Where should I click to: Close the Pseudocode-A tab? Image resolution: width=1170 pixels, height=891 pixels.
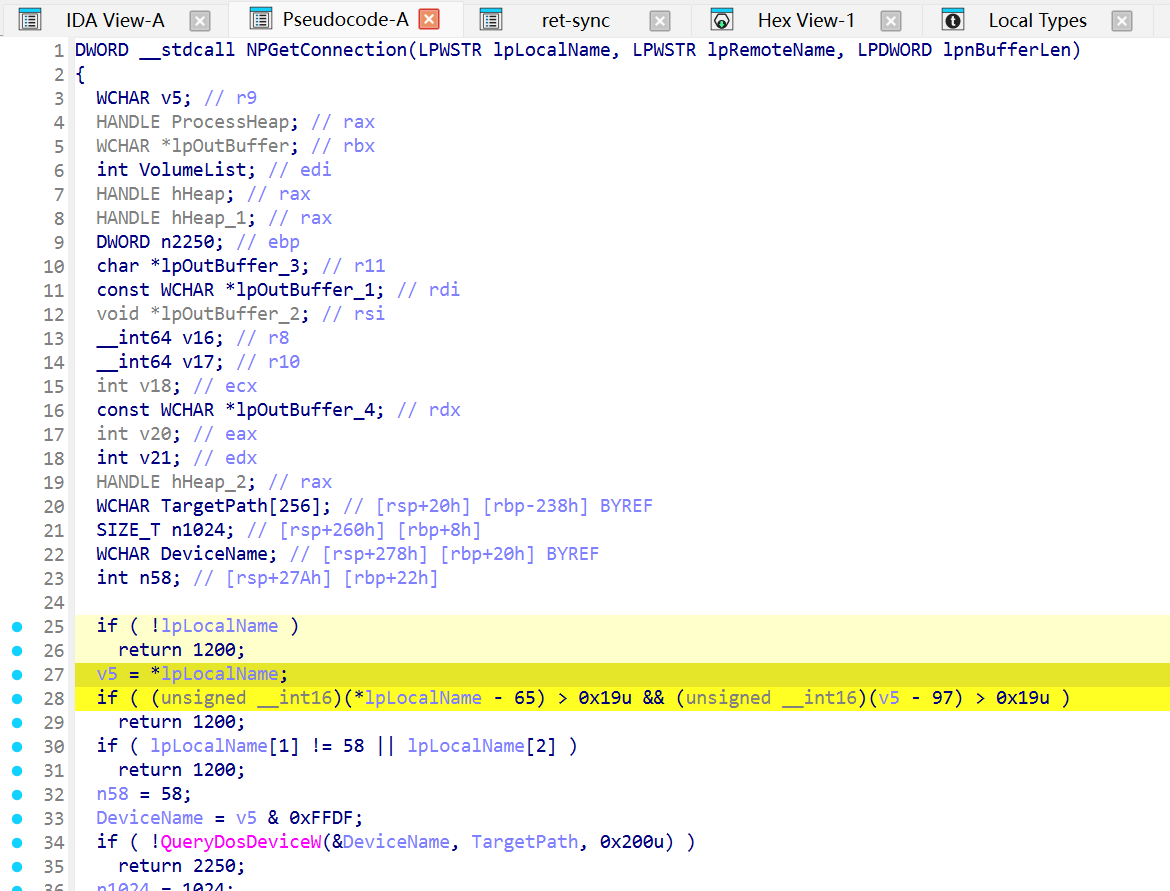coord(429,19)
